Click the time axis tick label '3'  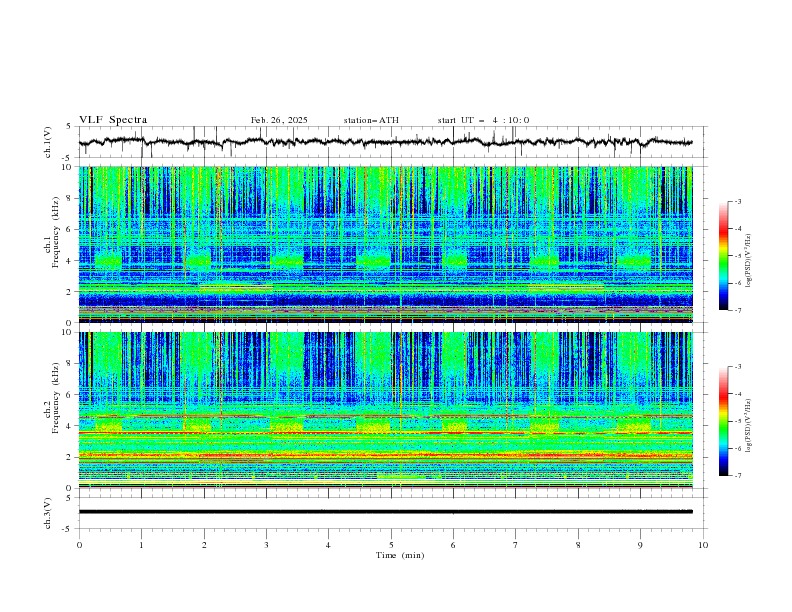[266, 545]
